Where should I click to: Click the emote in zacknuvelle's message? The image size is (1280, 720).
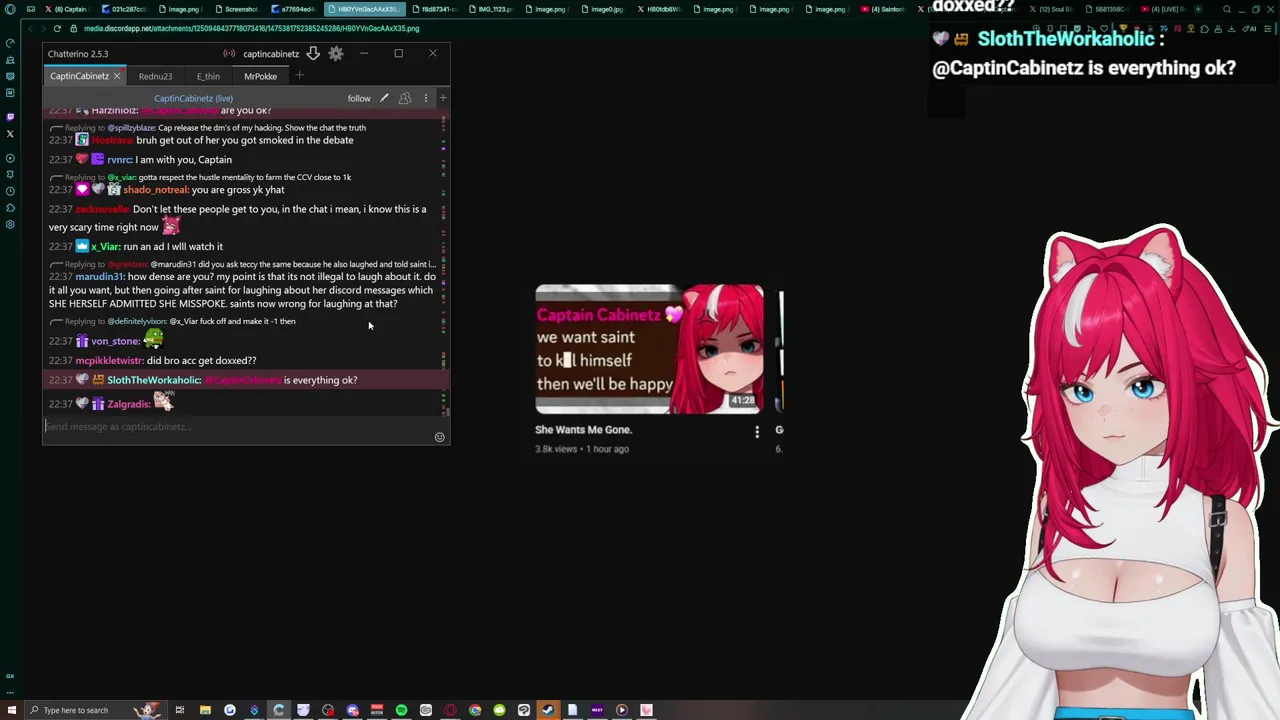171,227
